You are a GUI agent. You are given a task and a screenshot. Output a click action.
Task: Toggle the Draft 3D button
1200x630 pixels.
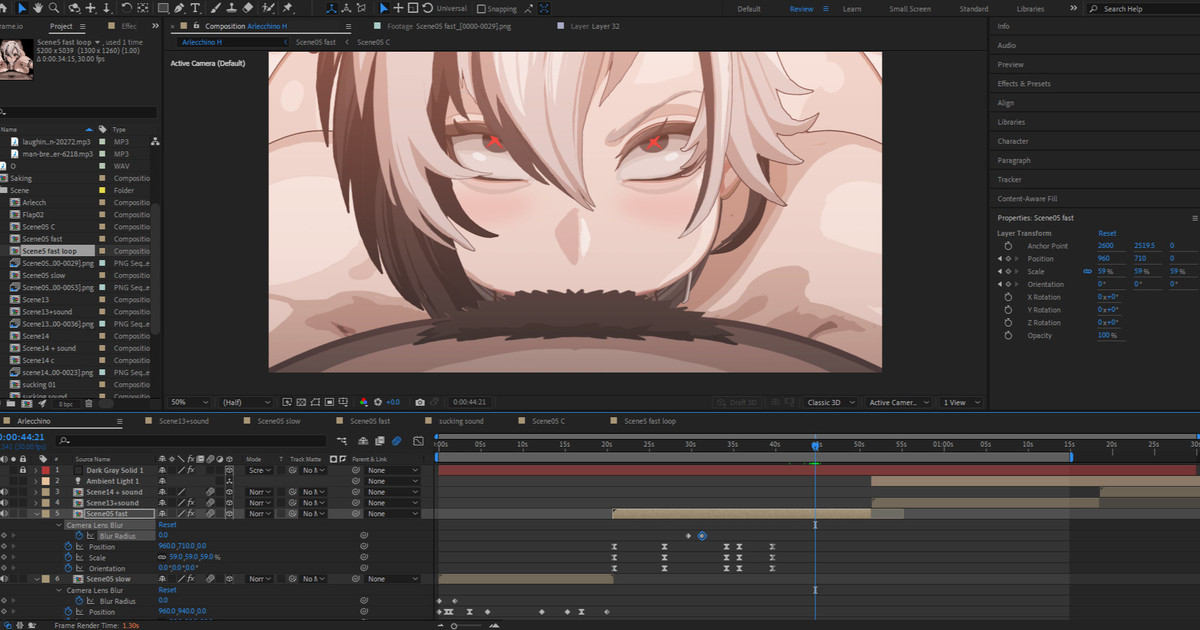pos(735,402)
